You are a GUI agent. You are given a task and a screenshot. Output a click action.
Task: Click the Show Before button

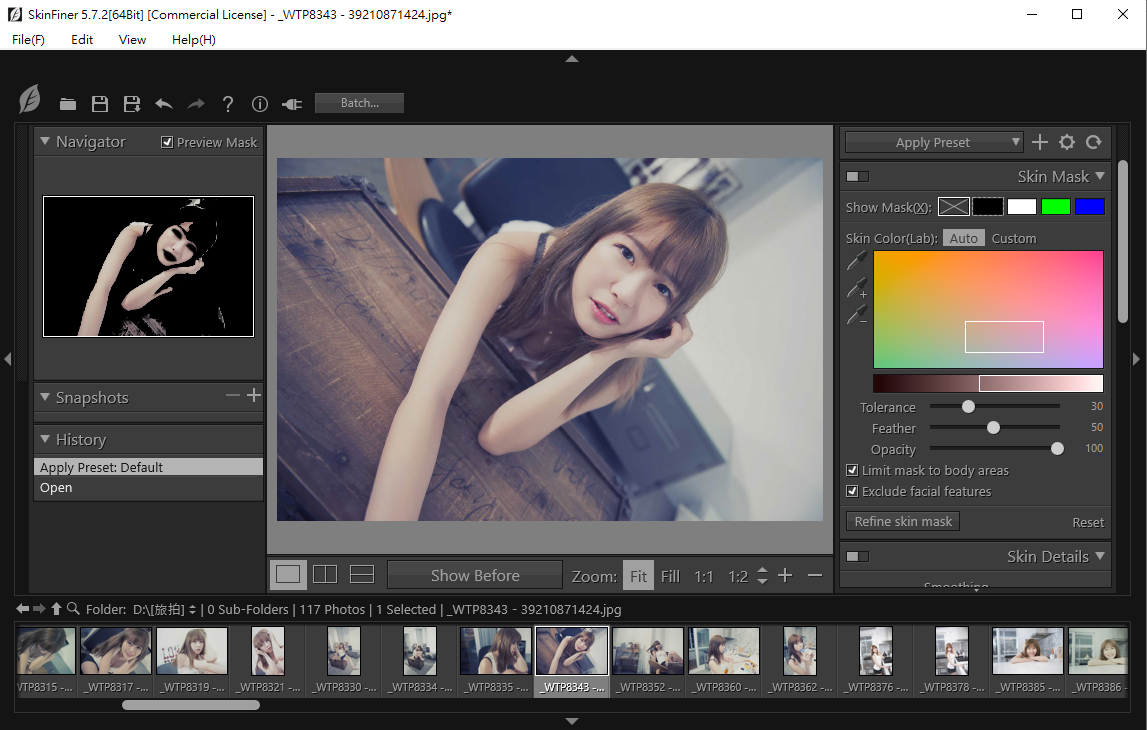tap(475, 575)
